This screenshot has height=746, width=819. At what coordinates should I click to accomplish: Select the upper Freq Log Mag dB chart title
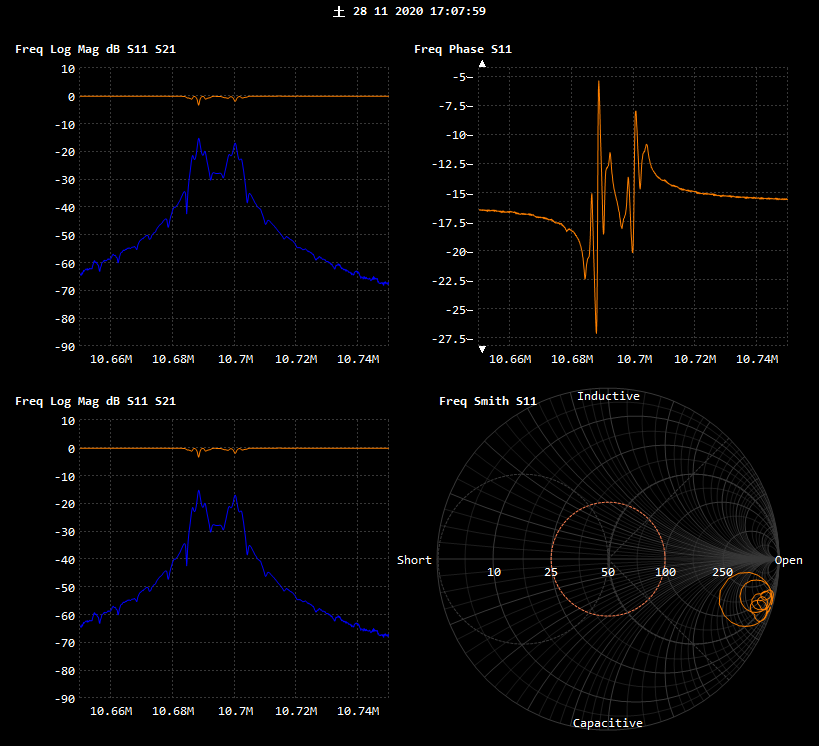pos(96,49)
